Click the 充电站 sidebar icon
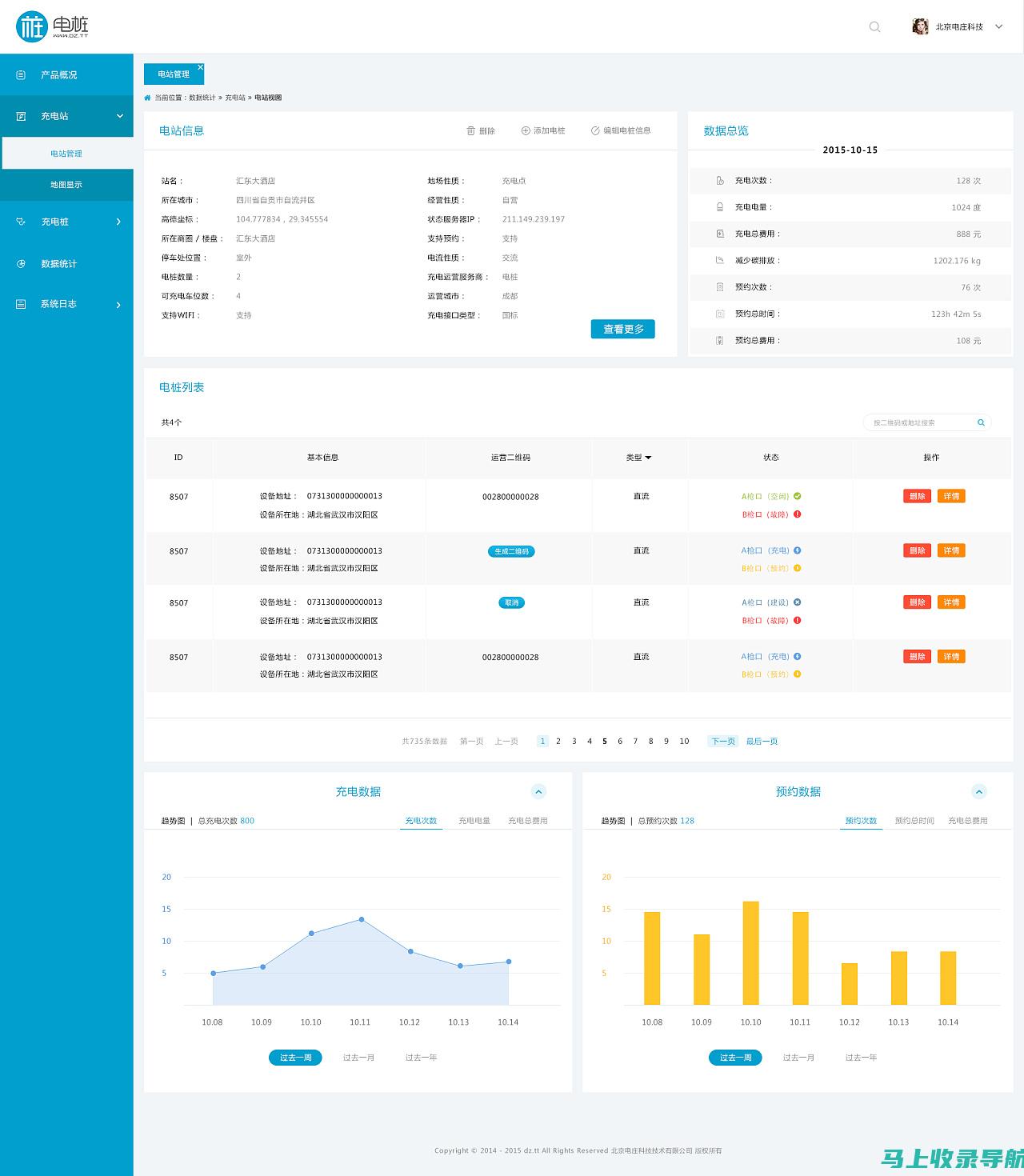Screen dimensions: 1024x1176 coord(21,116)
